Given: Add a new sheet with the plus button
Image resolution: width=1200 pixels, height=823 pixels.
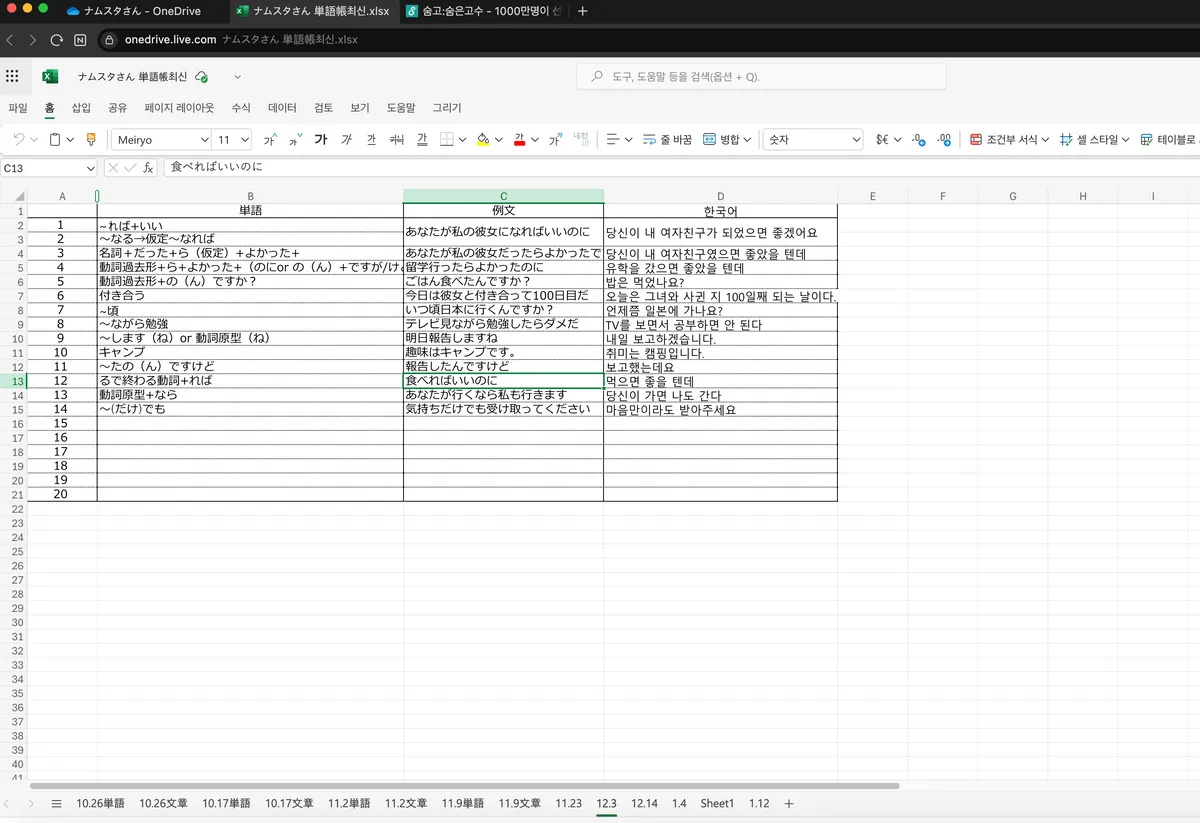Looking at the screenshot, I should [789, 803].
